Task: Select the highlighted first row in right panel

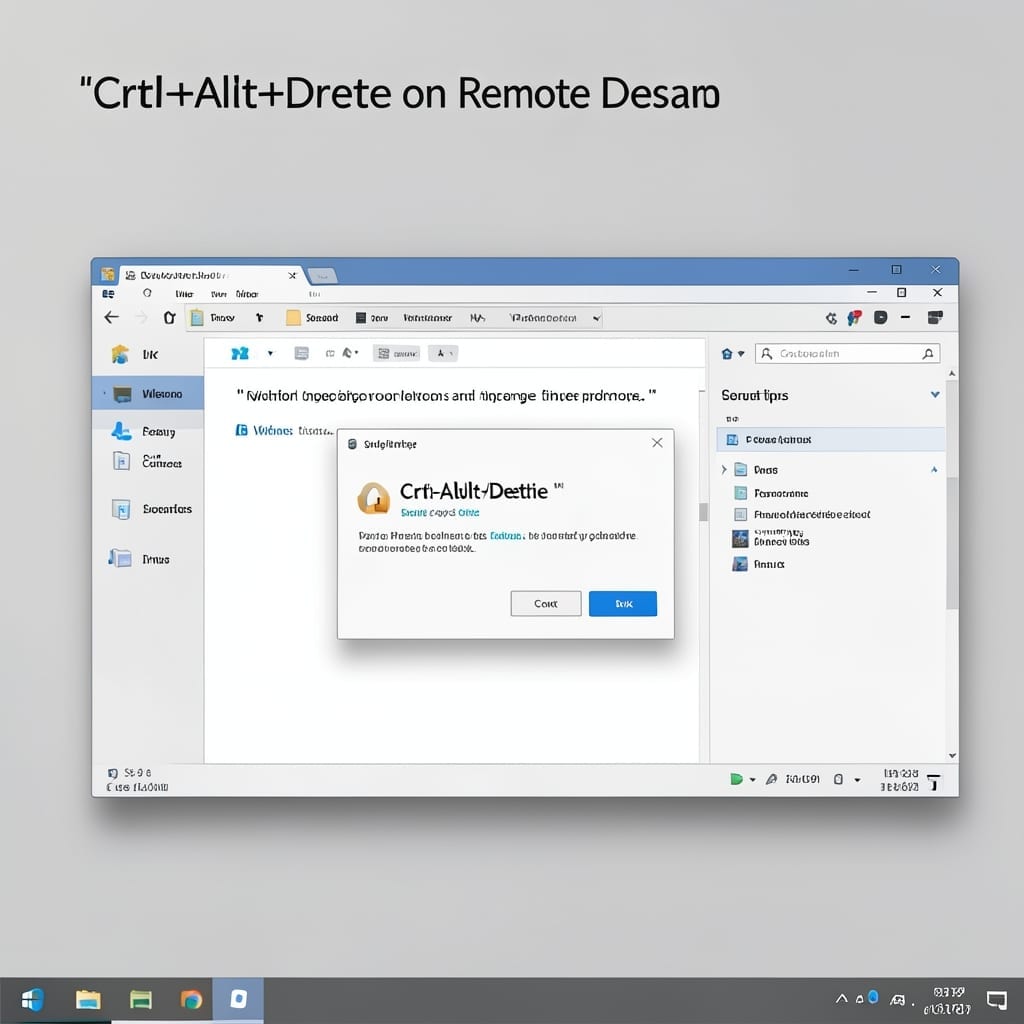Action: pyautogui.click(x=831, y=440)
